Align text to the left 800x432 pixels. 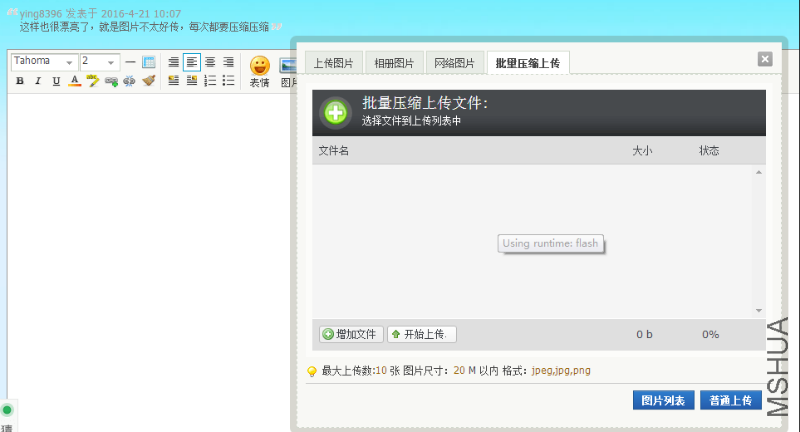192,62
